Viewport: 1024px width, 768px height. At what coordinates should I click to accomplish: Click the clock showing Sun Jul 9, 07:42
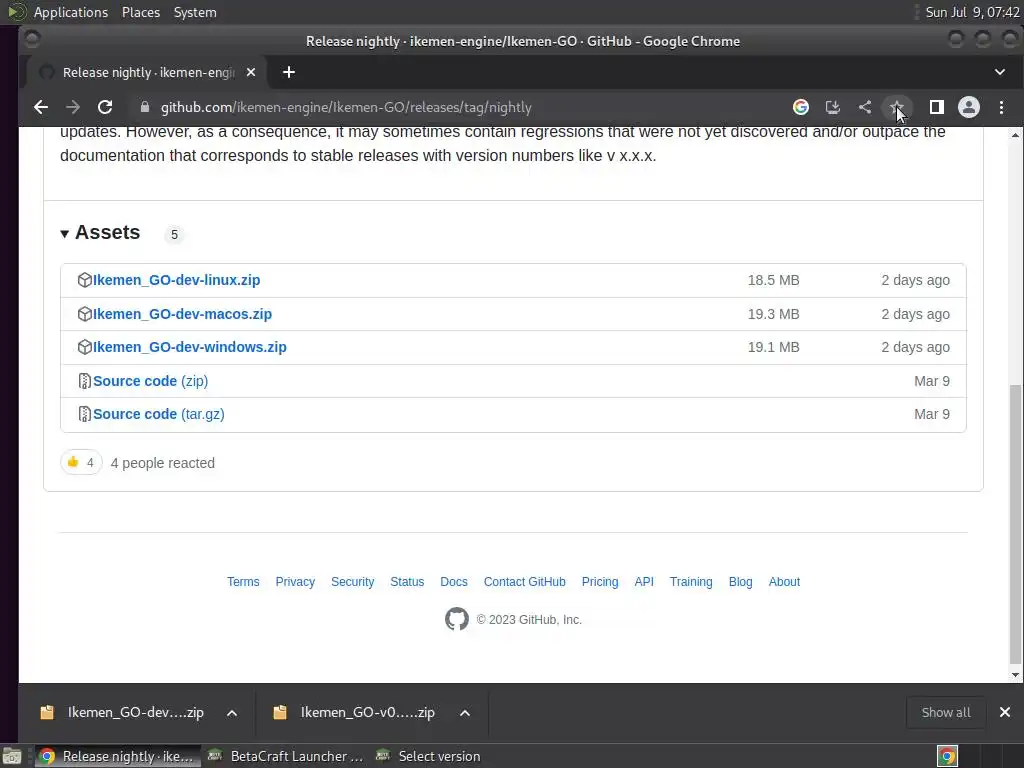click(972, 12)
